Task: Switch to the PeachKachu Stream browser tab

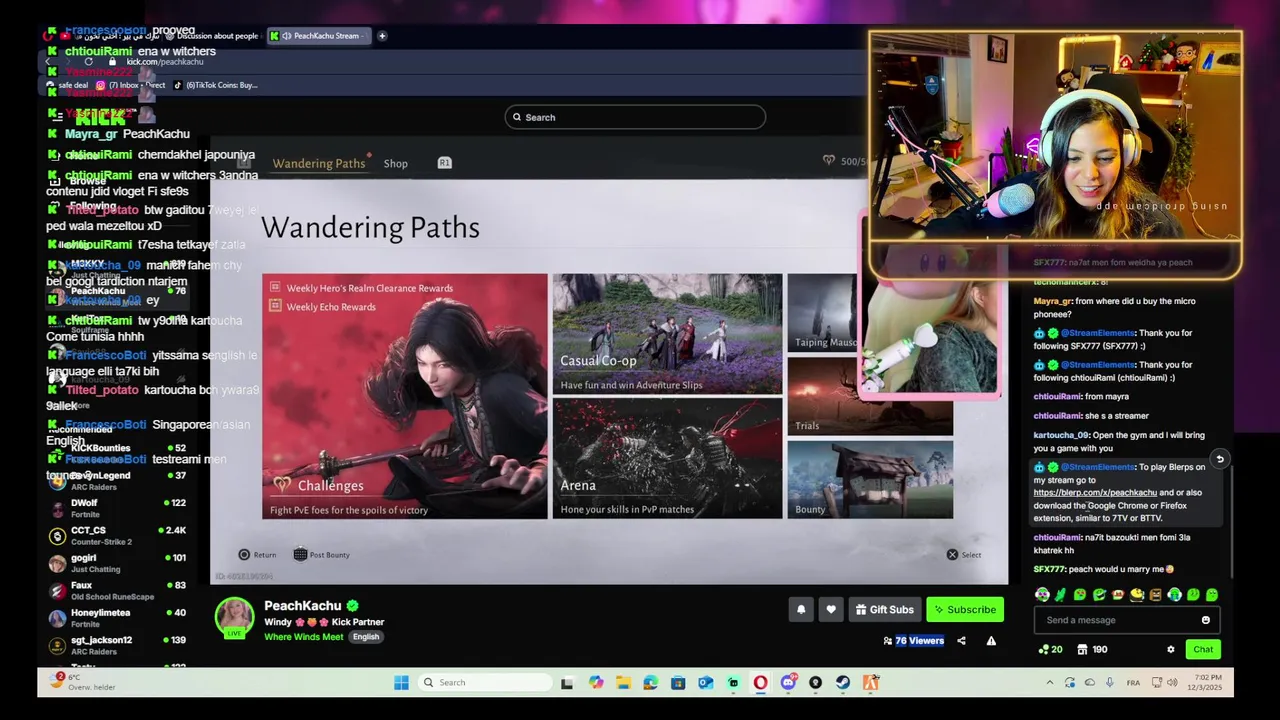Action: 320,36
